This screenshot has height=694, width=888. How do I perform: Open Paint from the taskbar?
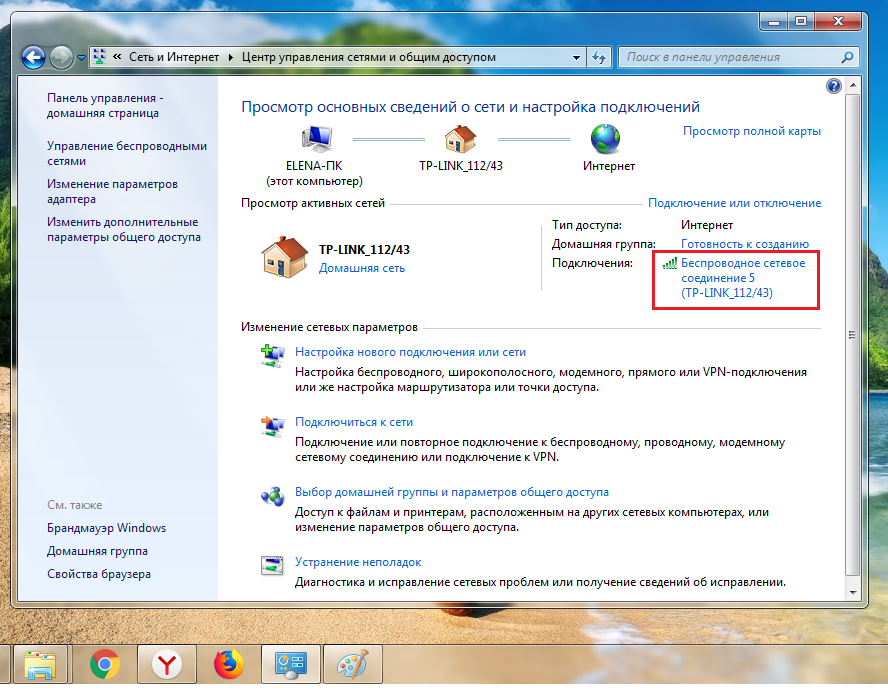[x=350, y=665]
